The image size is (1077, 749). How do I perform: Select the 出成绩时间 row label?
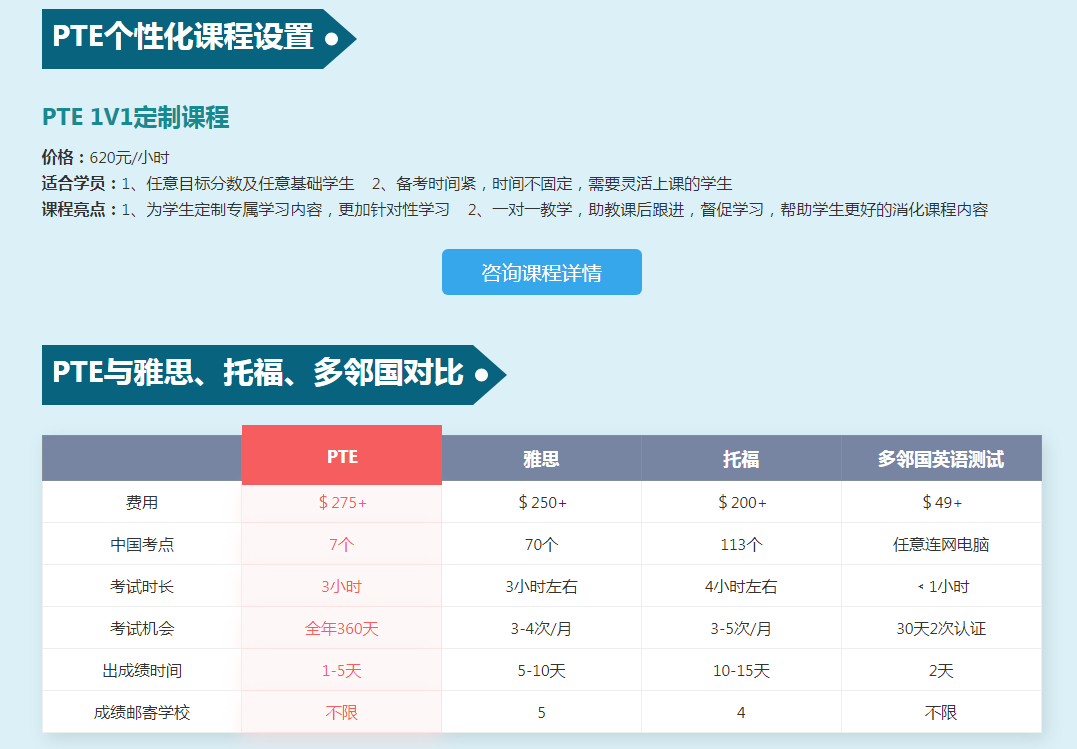142,670
